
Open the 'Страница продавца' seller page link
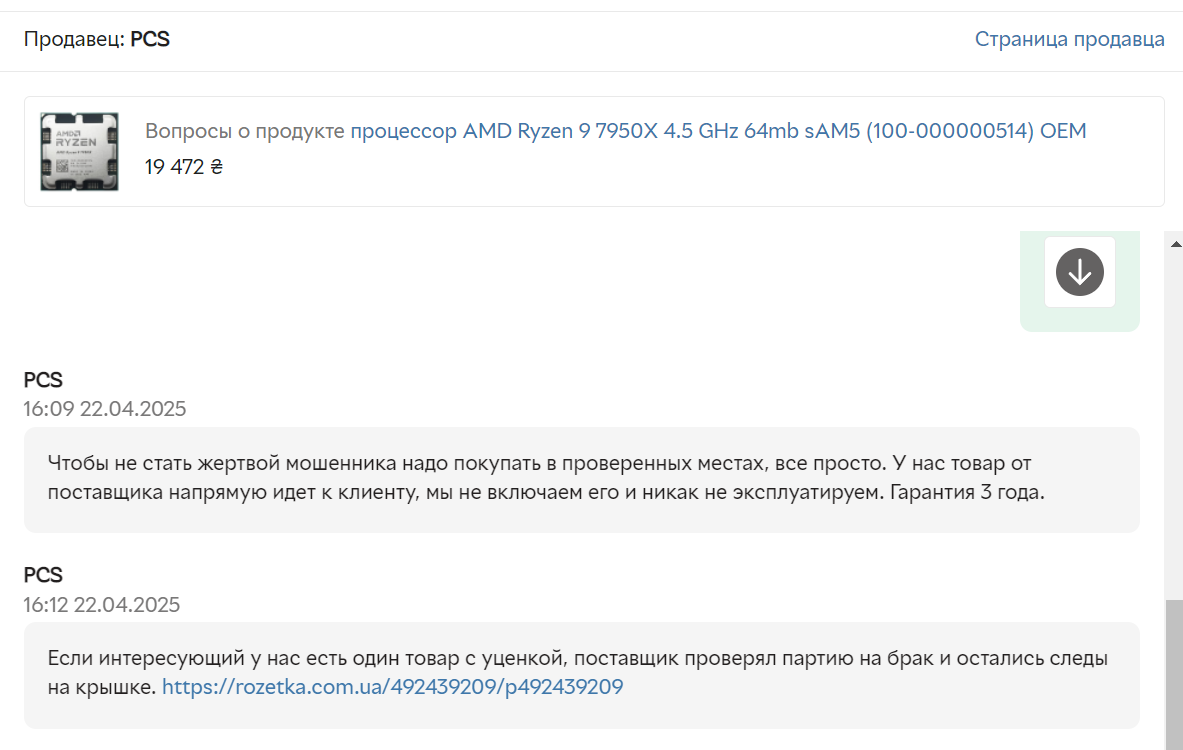(1069, 39)
